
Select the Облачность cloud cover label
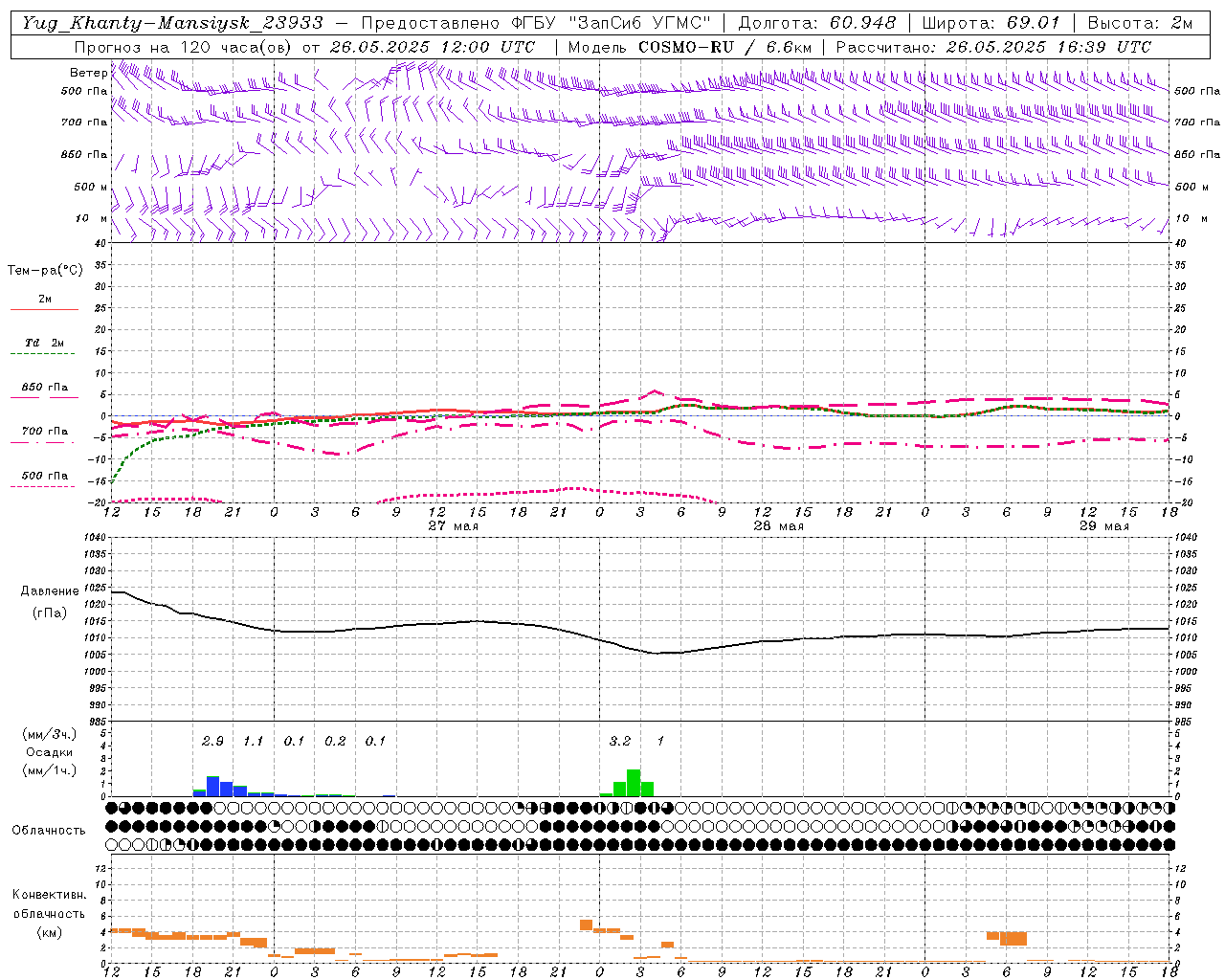pyautogui.click(x=49, y=831)
